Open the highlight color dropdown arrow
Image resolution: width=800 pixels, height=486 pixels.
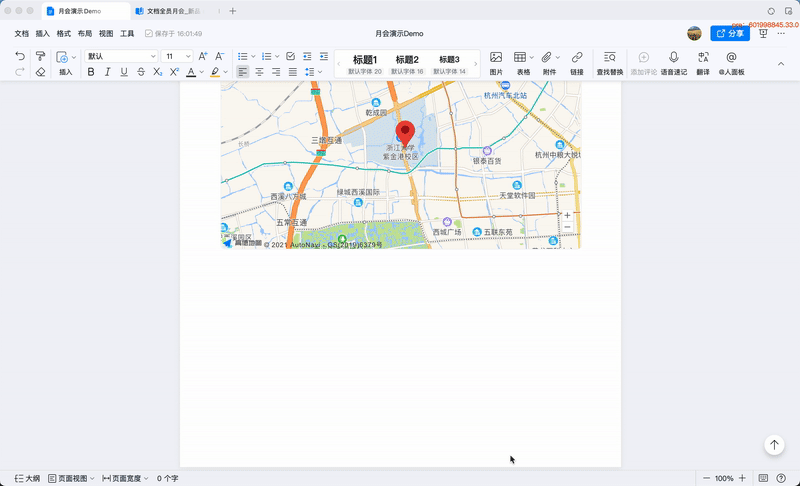[x=226, y=72]
